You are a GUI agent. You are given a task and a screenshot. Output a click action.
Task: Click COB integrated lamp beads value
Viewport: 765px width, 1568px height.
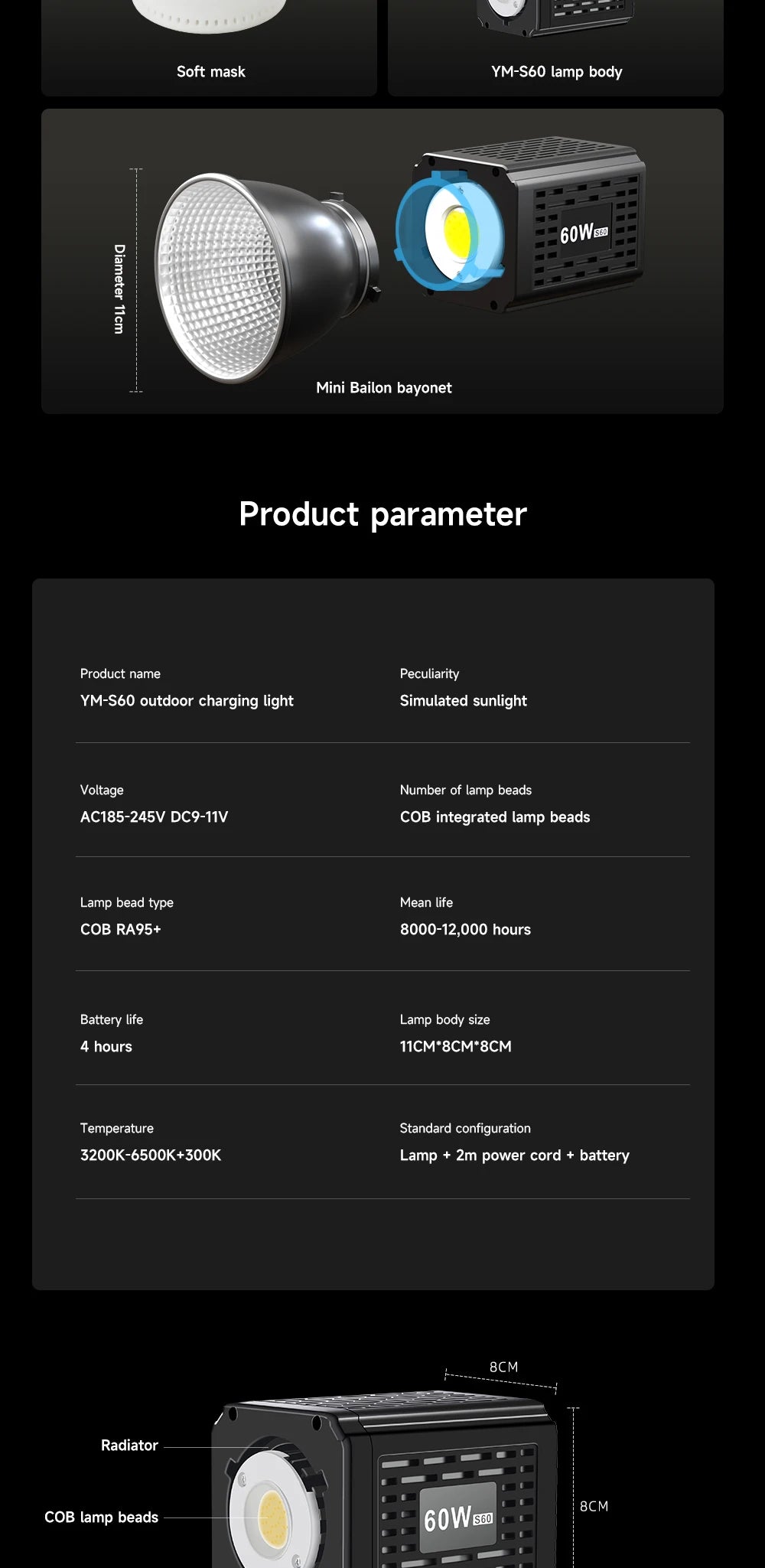pyautogui.click(x=495, y=817)
